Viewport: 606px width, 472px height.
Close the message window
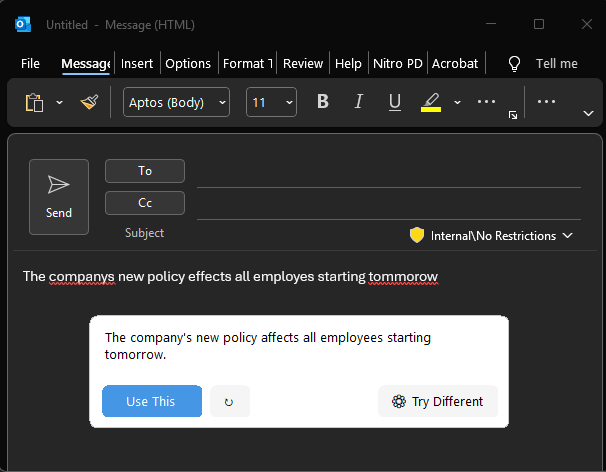click(x=587, y=24)
